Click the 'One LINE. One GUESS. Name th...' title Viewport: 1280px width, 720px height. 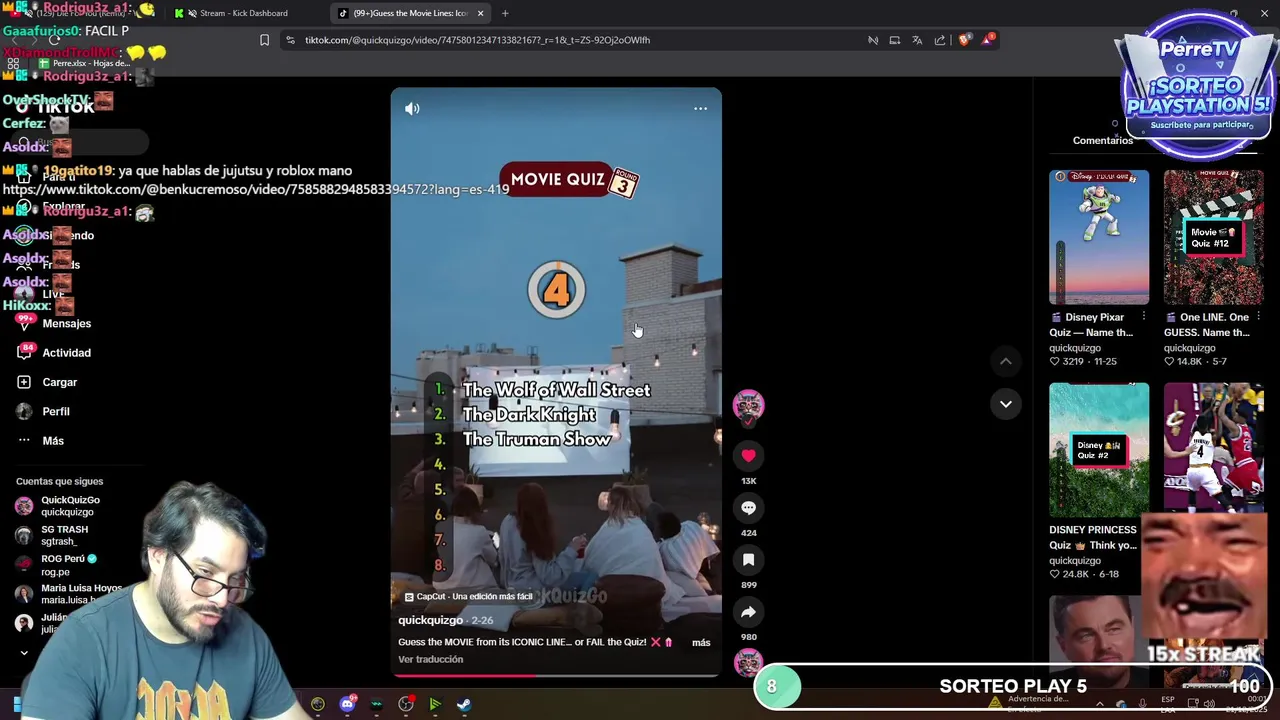(1207, 325)
